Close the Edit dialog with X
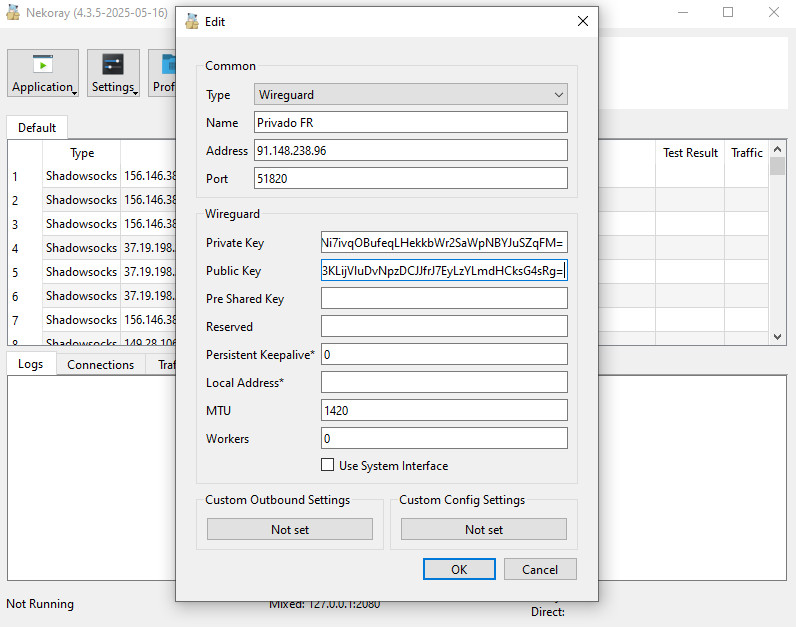Viewport: 796px width, 627px height. (x=583, y=22)
